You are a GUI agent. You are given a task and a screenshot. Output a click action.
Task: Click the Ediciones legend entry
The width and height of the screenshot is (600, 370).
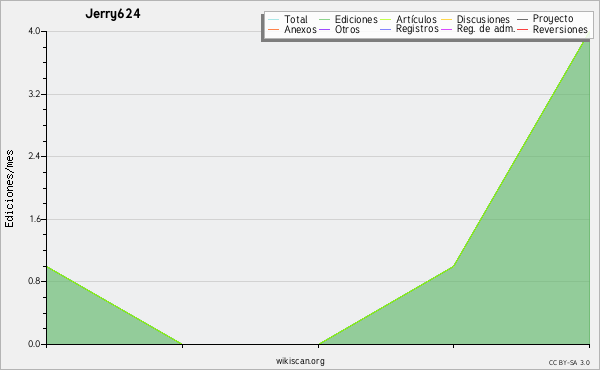pos(348,19)
